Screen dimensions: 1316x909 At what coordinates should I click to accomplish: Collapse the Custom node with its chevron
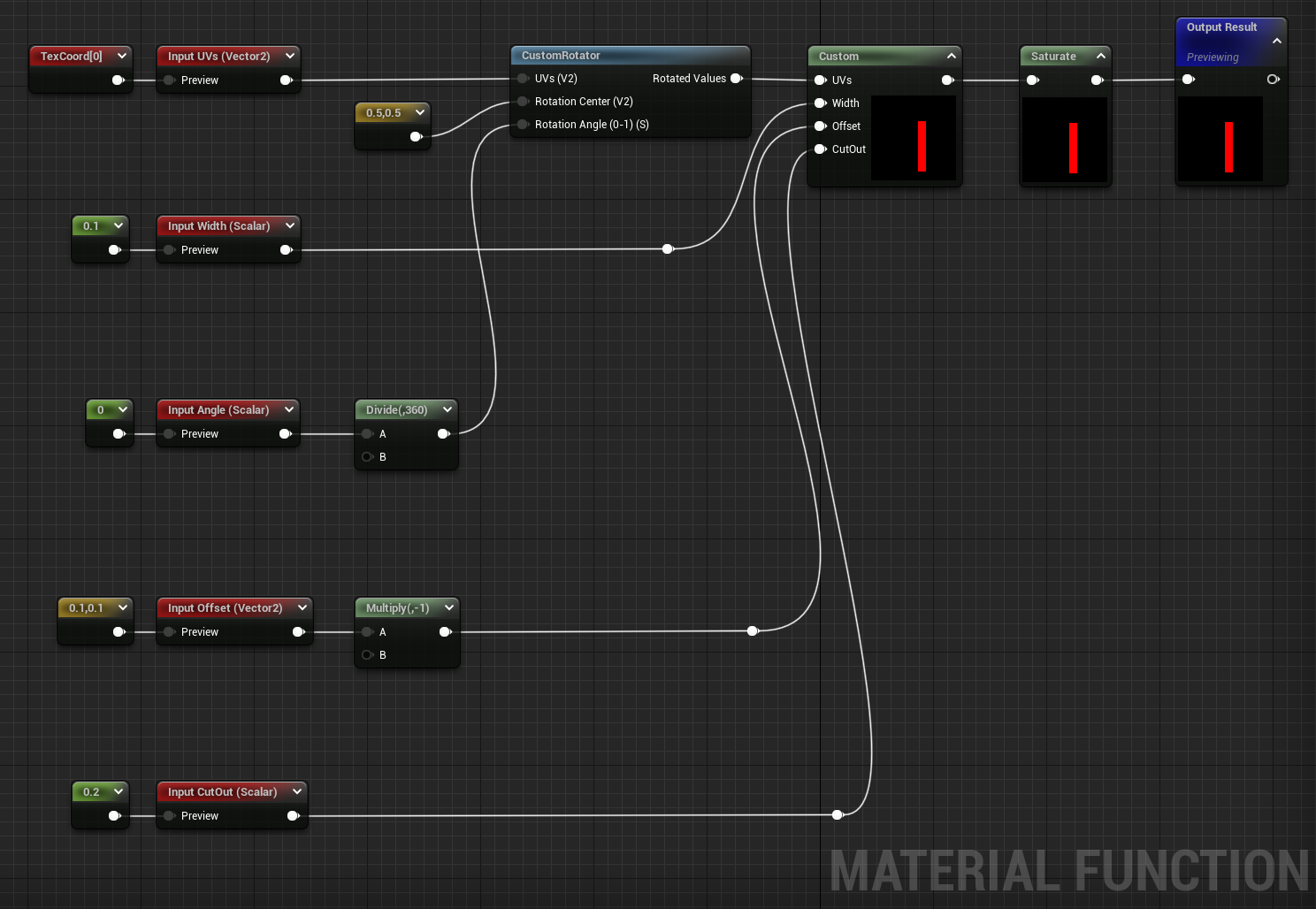[x=952, y=55]
